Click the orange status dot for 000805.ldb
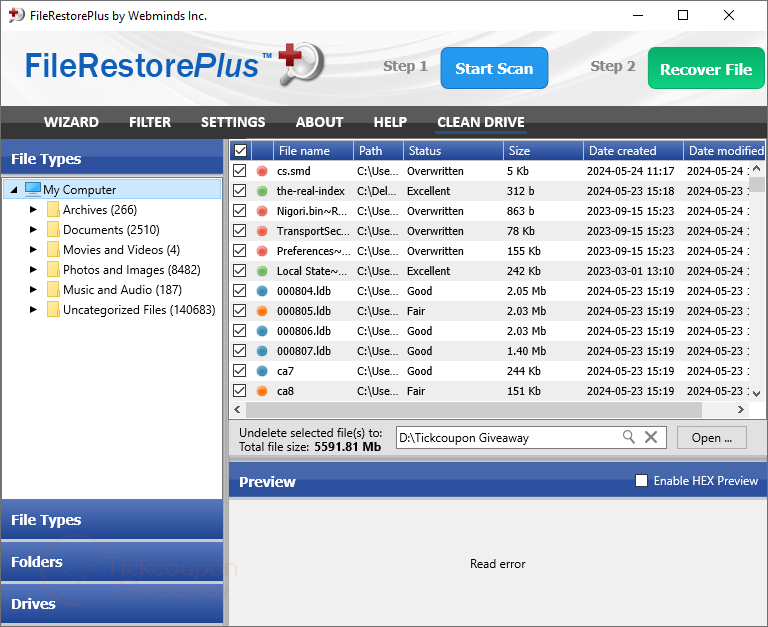768x627 pixels. pos(262,311)
